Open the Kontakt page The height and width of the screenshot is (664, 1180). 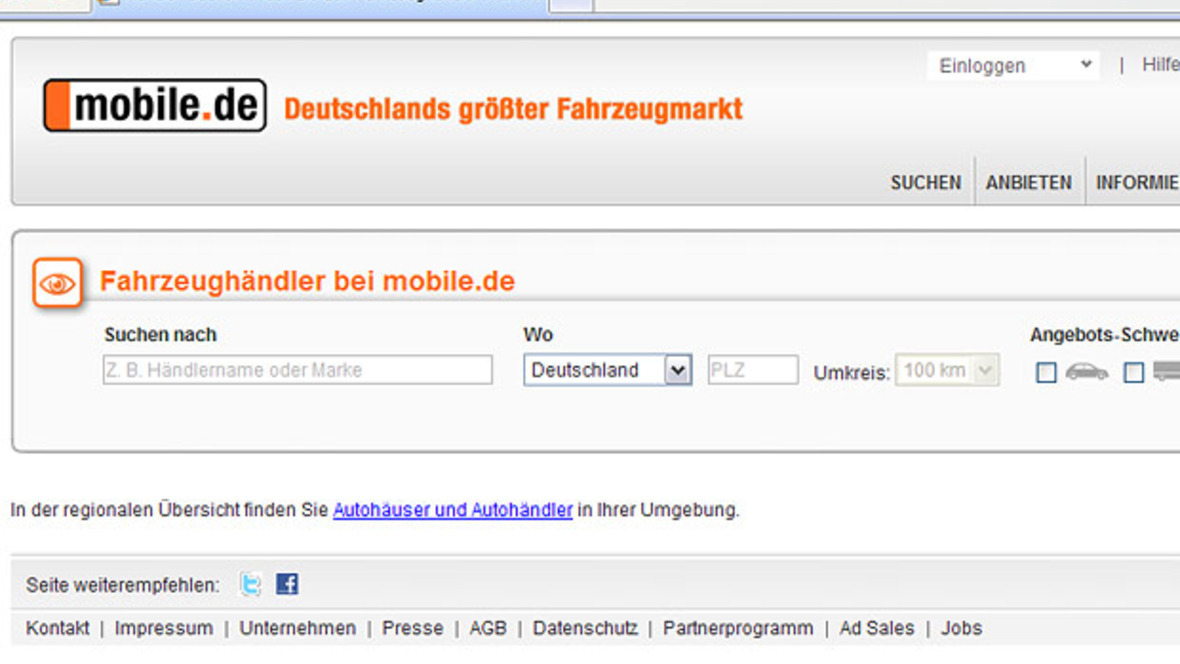57,628
